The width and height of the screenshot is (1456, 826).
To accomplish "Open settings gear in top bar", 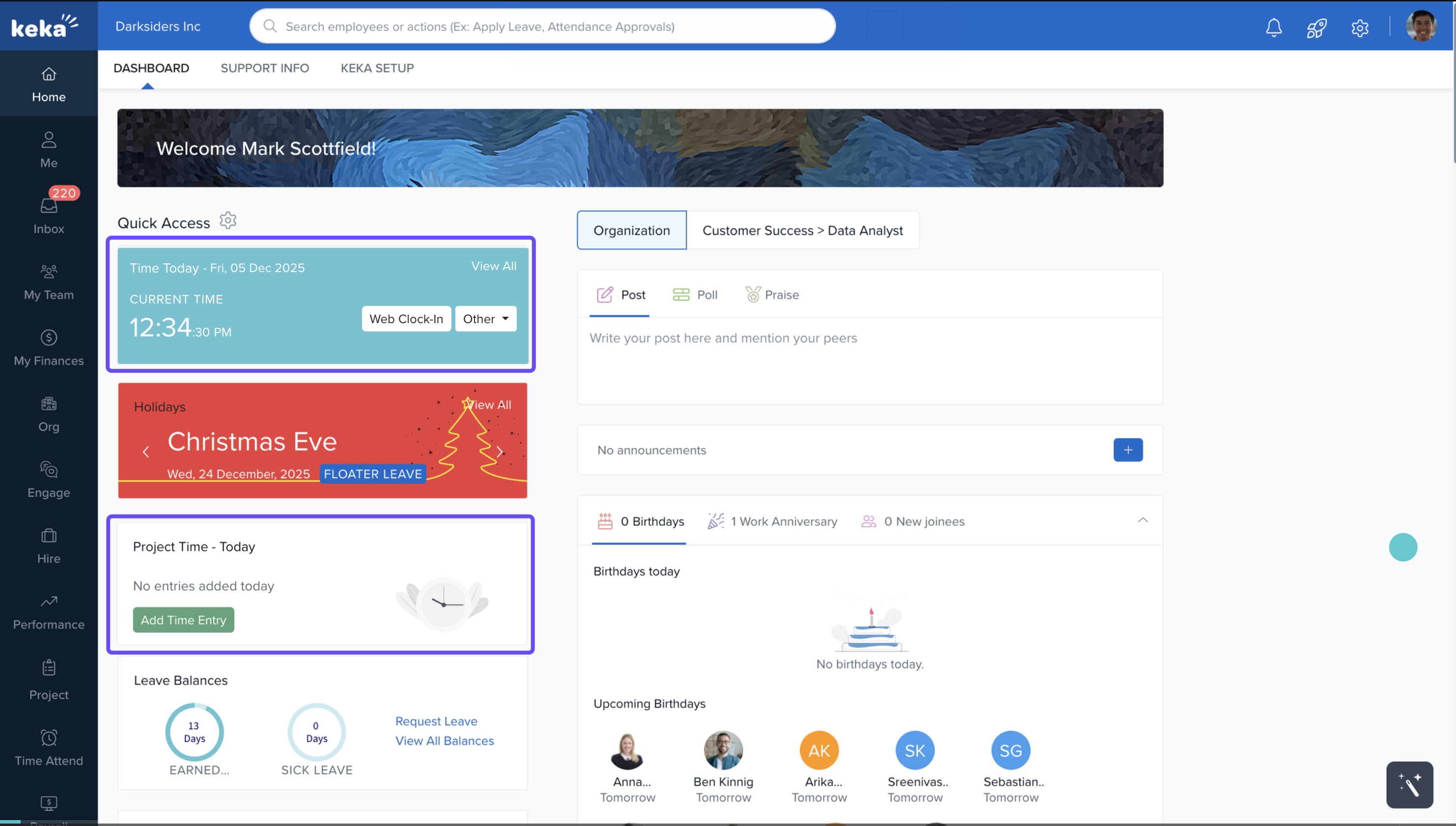I will pyautogui.click(x=1360, y=27).
